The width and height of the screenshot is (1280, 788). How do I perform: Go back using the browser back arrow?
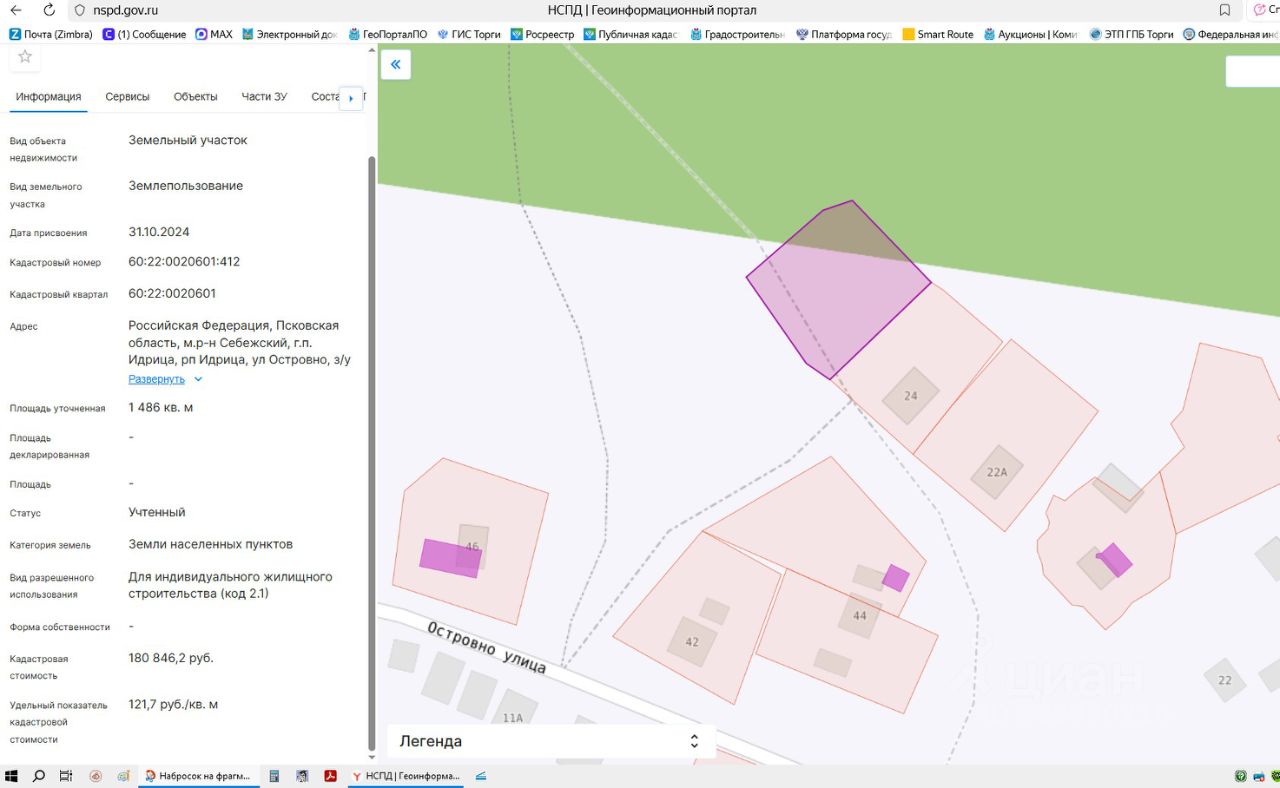[16, 10]
